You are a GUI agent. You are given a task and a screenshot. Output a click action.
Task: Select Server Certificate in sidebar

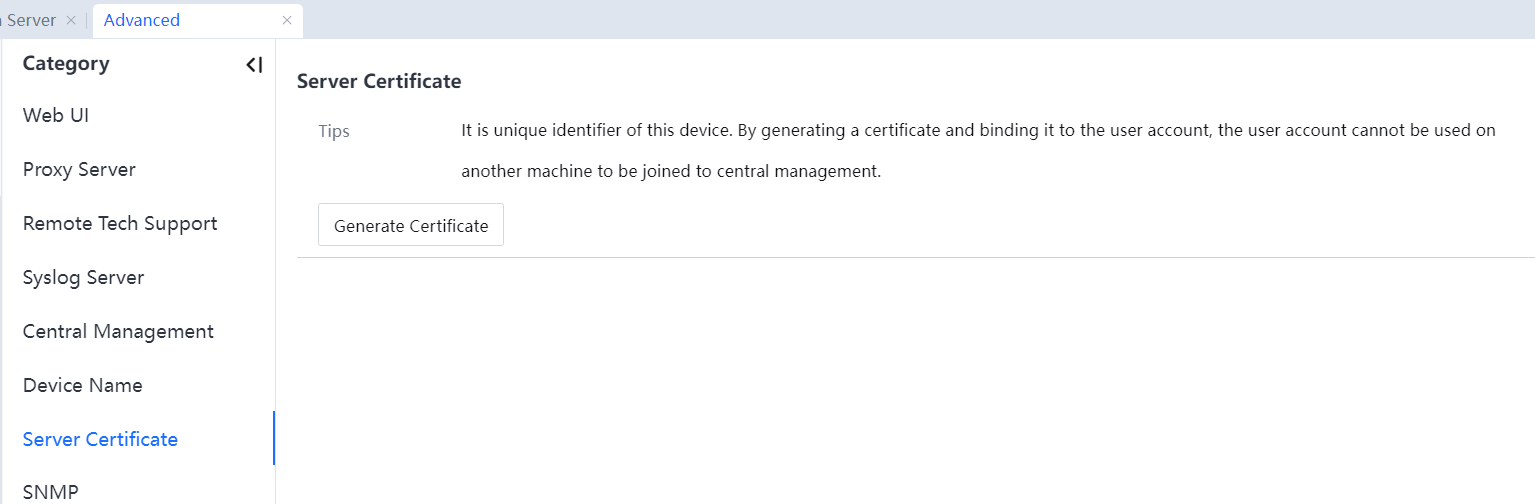100,439
